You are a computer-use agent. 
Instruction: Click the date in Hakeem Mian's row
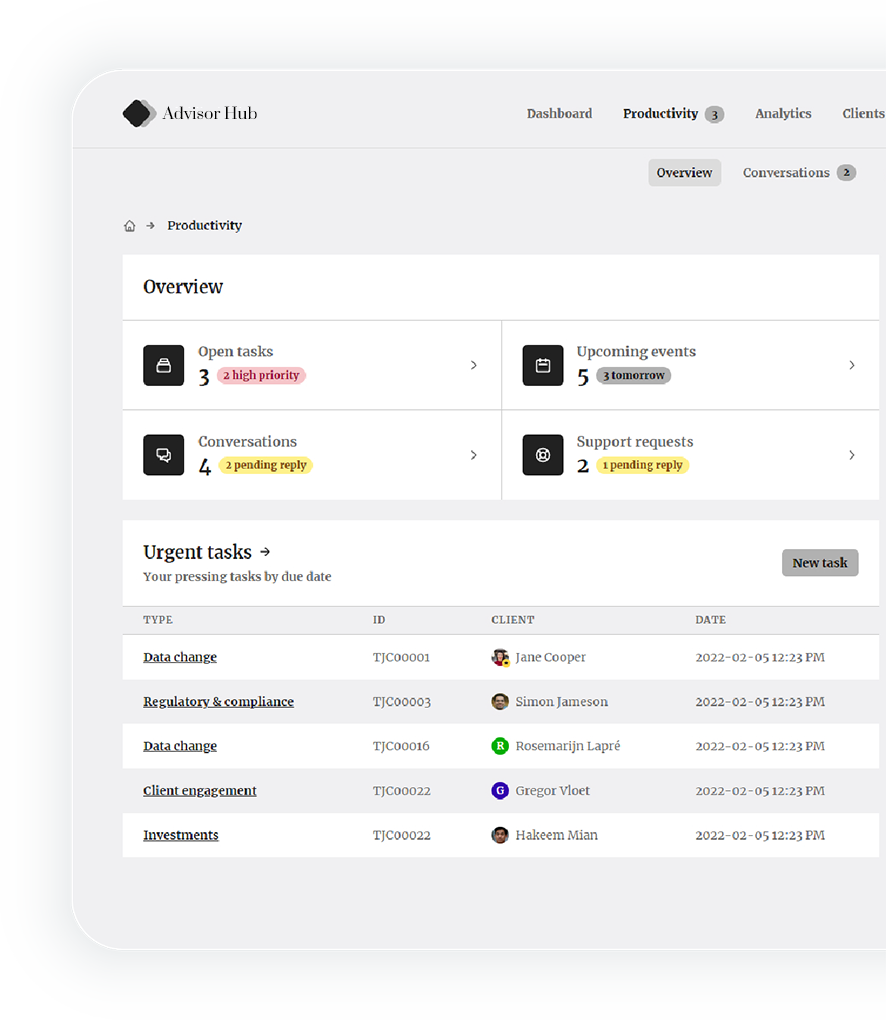click(x=760, y=835)
